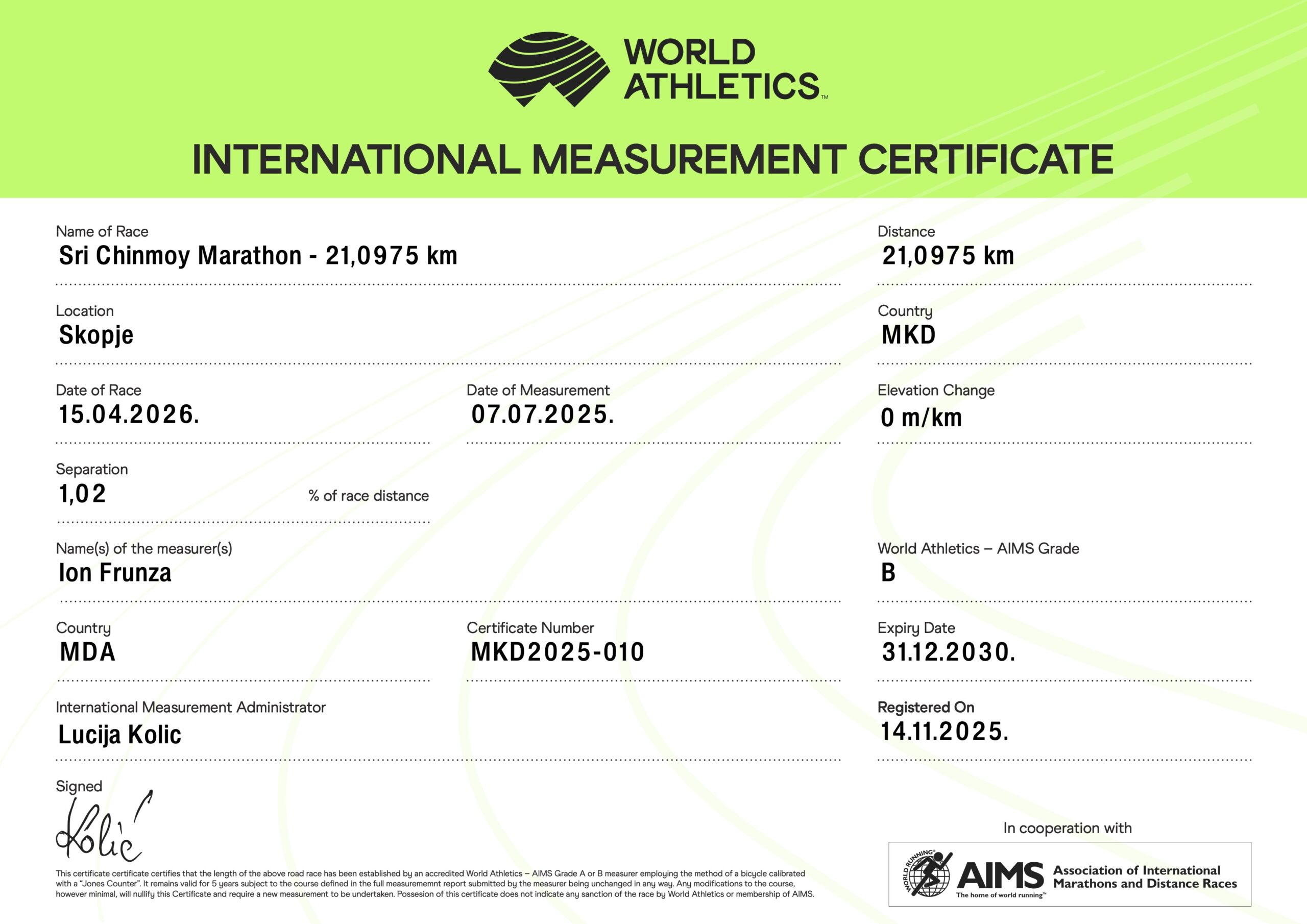Viewport: 1307px width, 924px height.
Task: Select measurer name Ion Frunza
Action: (115, 573)
